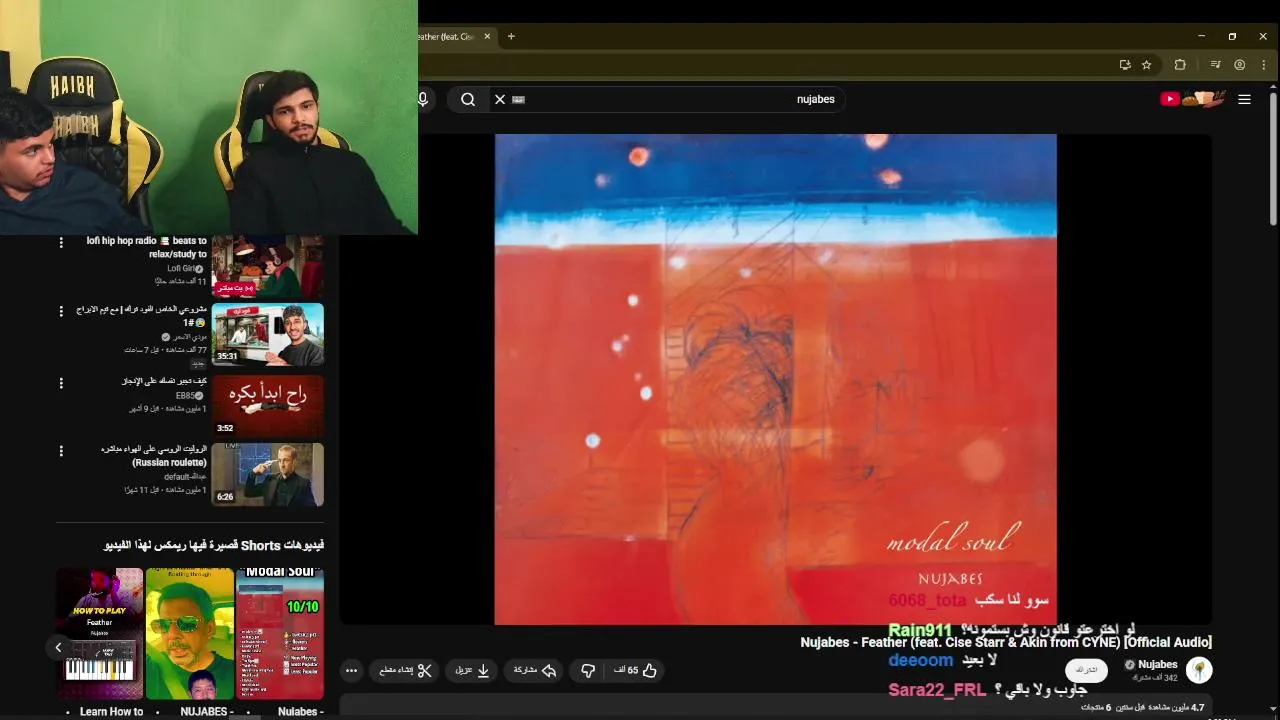The width and height of the screenshot is (1280, 720).
Task: Close the Feather (feat. Cise browser tab
Action: click(488, 36)
